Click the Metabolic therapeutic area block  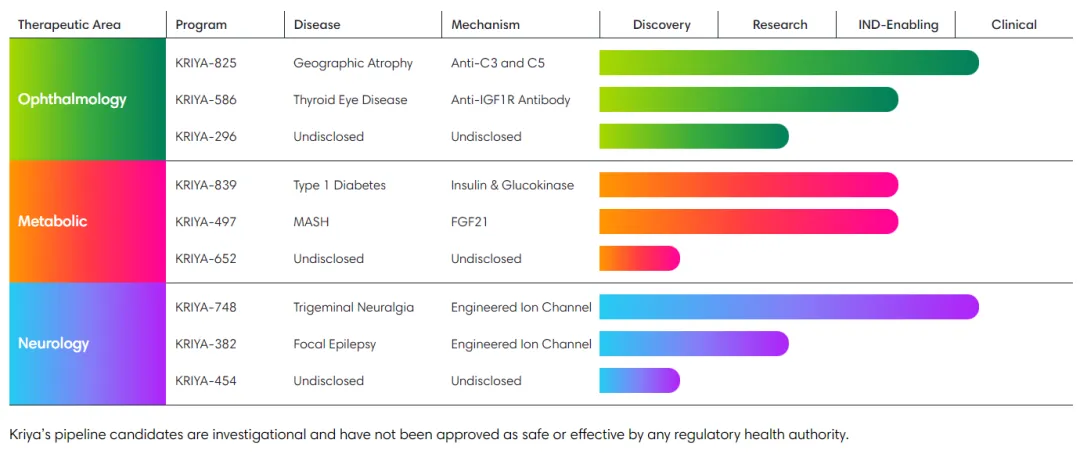point(87,221)
